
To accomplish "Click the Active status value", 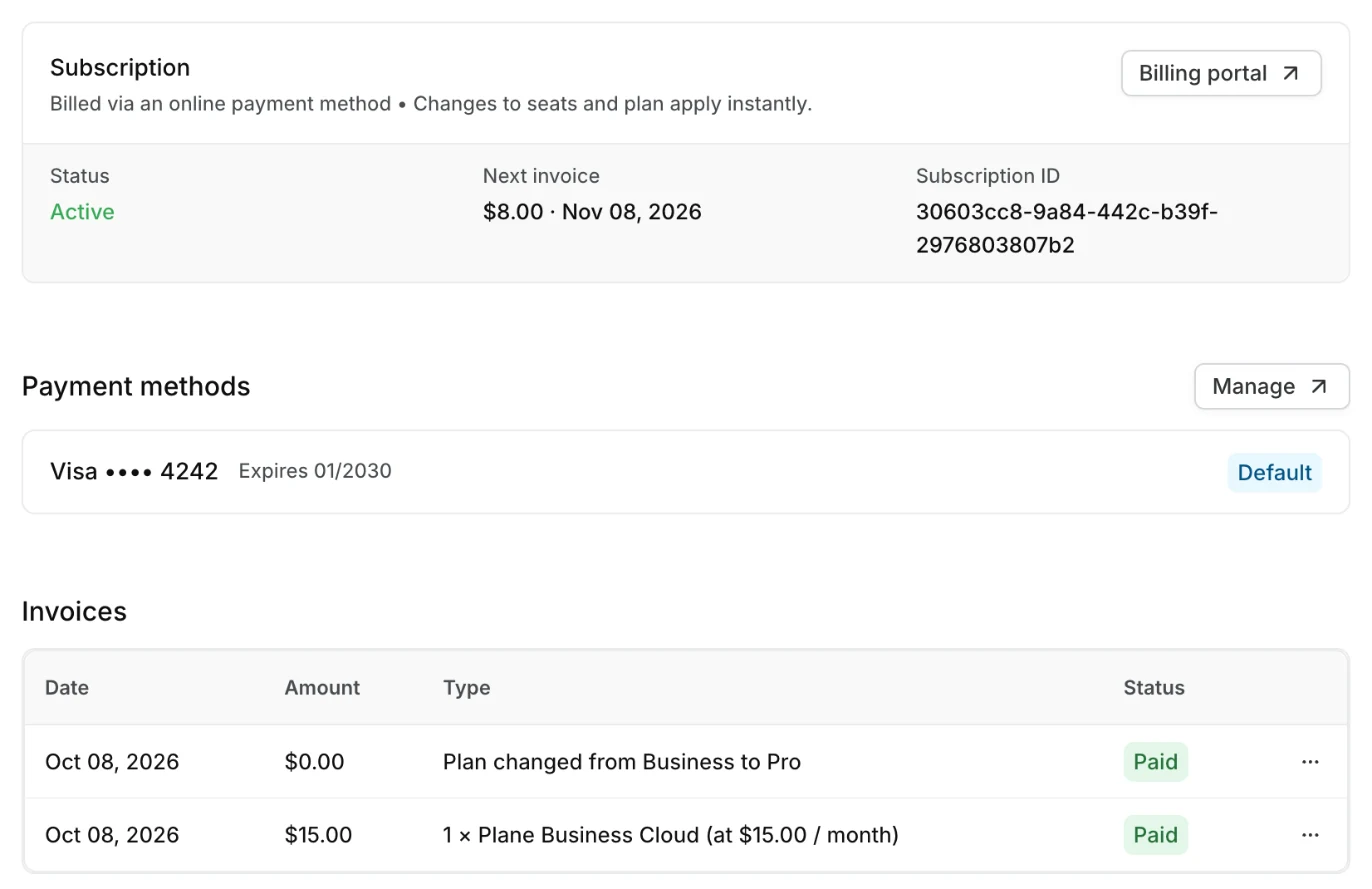I will click(x=82, y=212).
